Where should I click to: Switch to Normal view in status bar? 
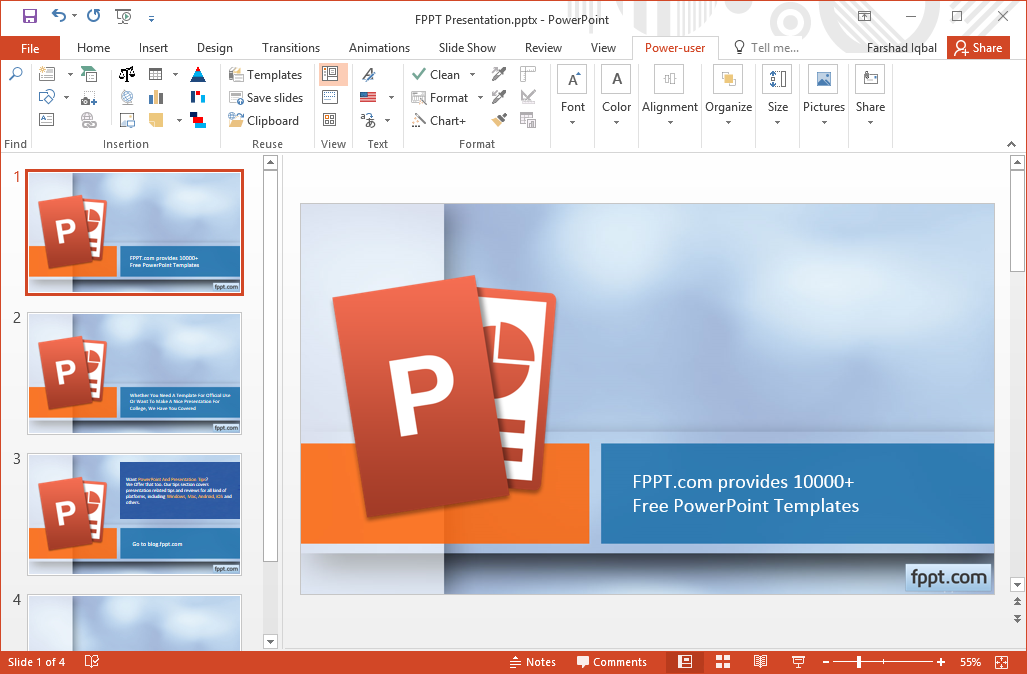click(x=684, y=662)
